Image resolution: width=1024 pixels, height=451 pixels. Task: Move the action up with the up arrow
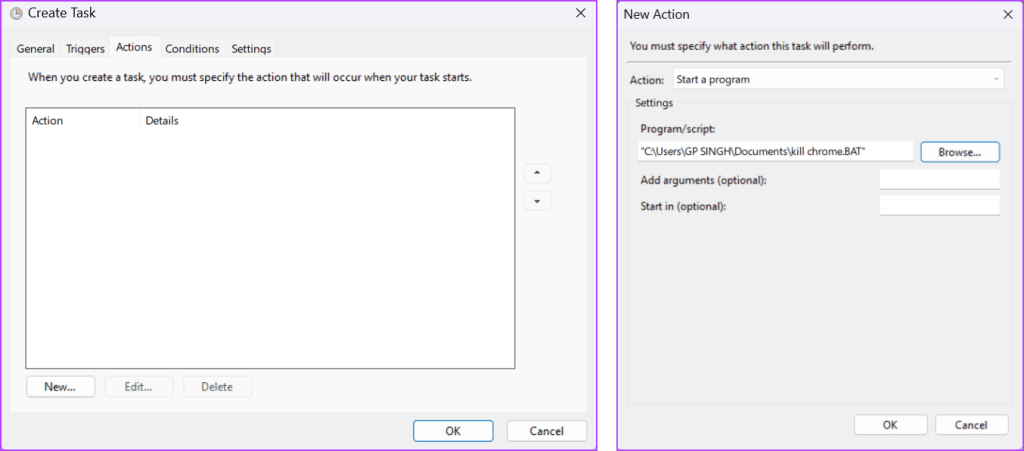coord(537,173)
